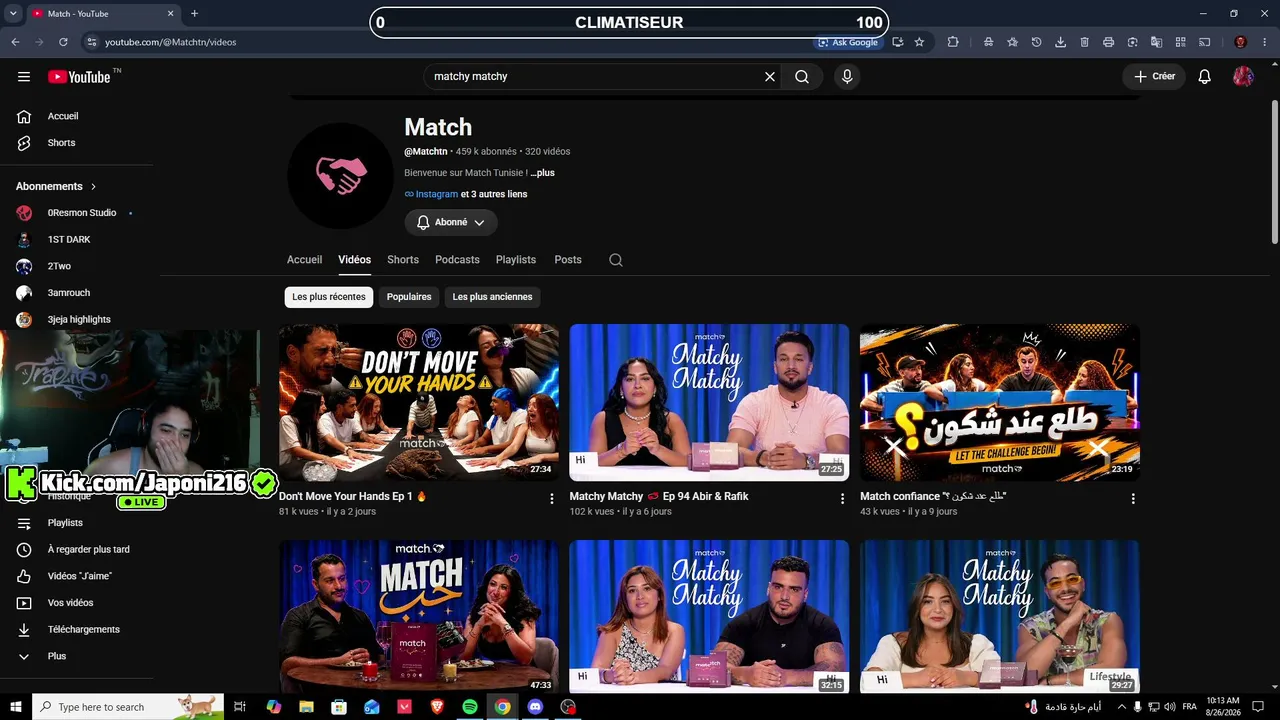Play the Don't Move Your Hands thumbnail
Screen dimensions: 1280x720
coord(419,402)
